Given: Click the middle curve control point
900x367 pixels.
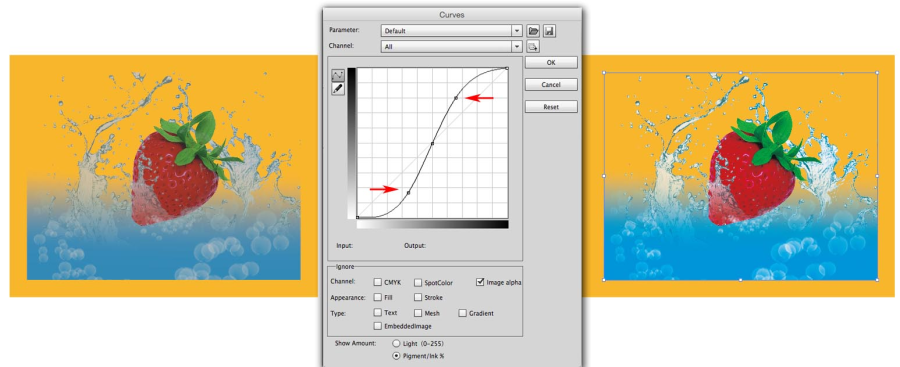Looking at the screenshot, I should tap(432, 143).
